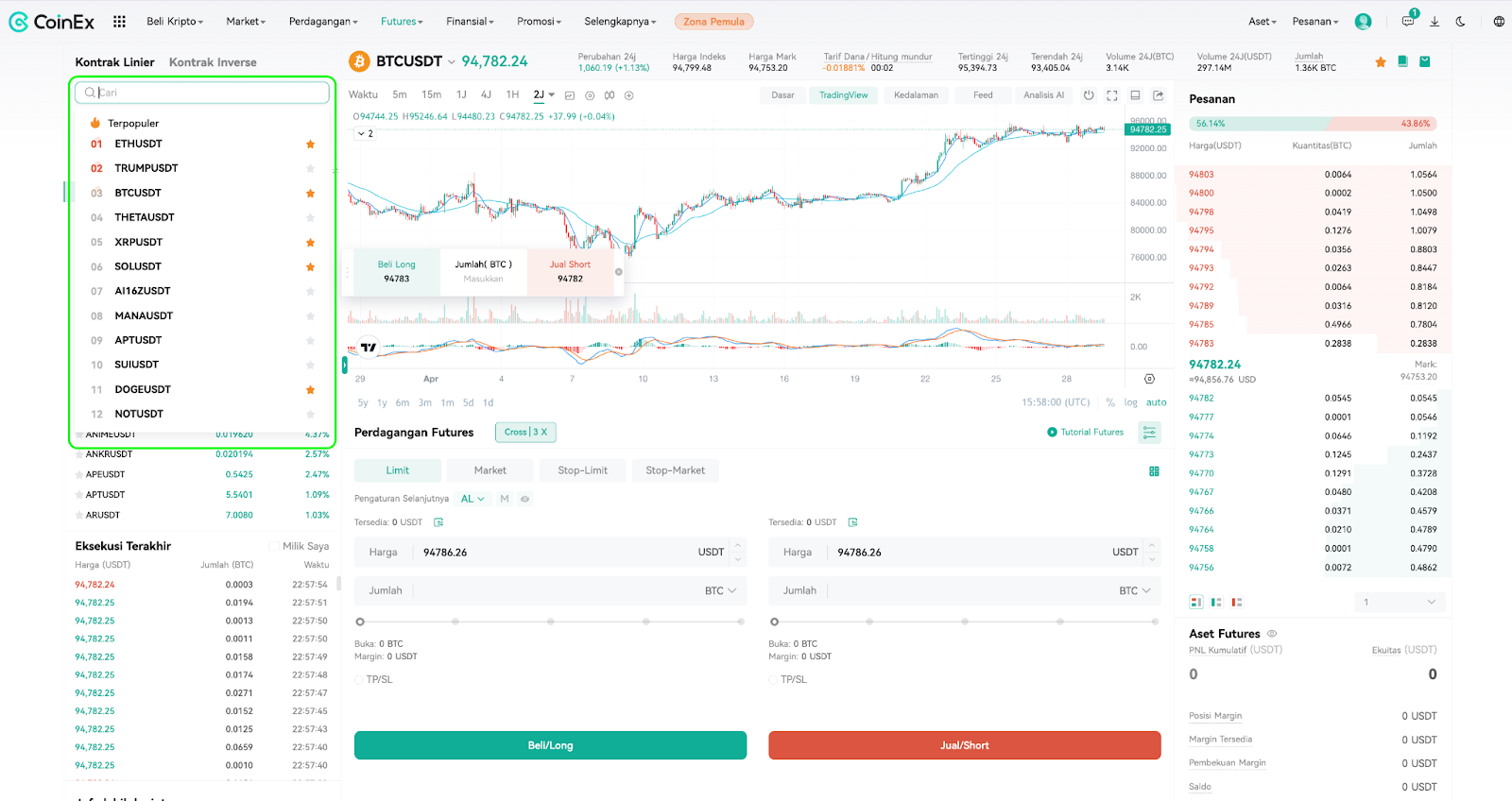Click the green Beli/Long button

[550, 745]
